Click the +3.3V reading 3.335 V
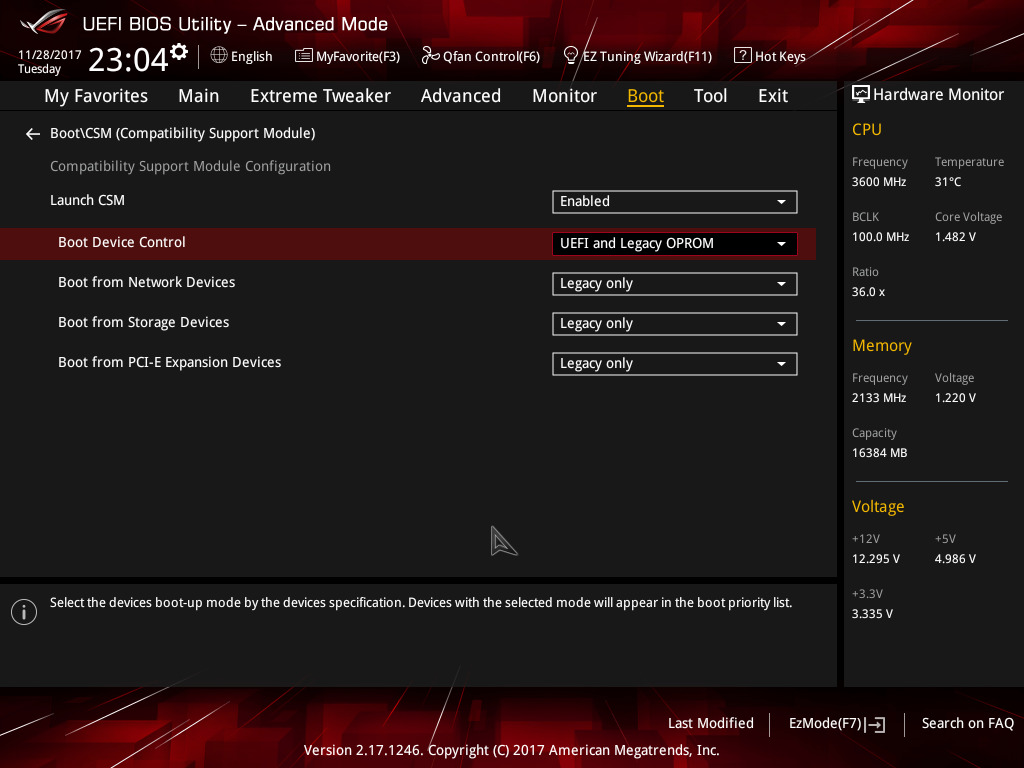 coord(872,614)
